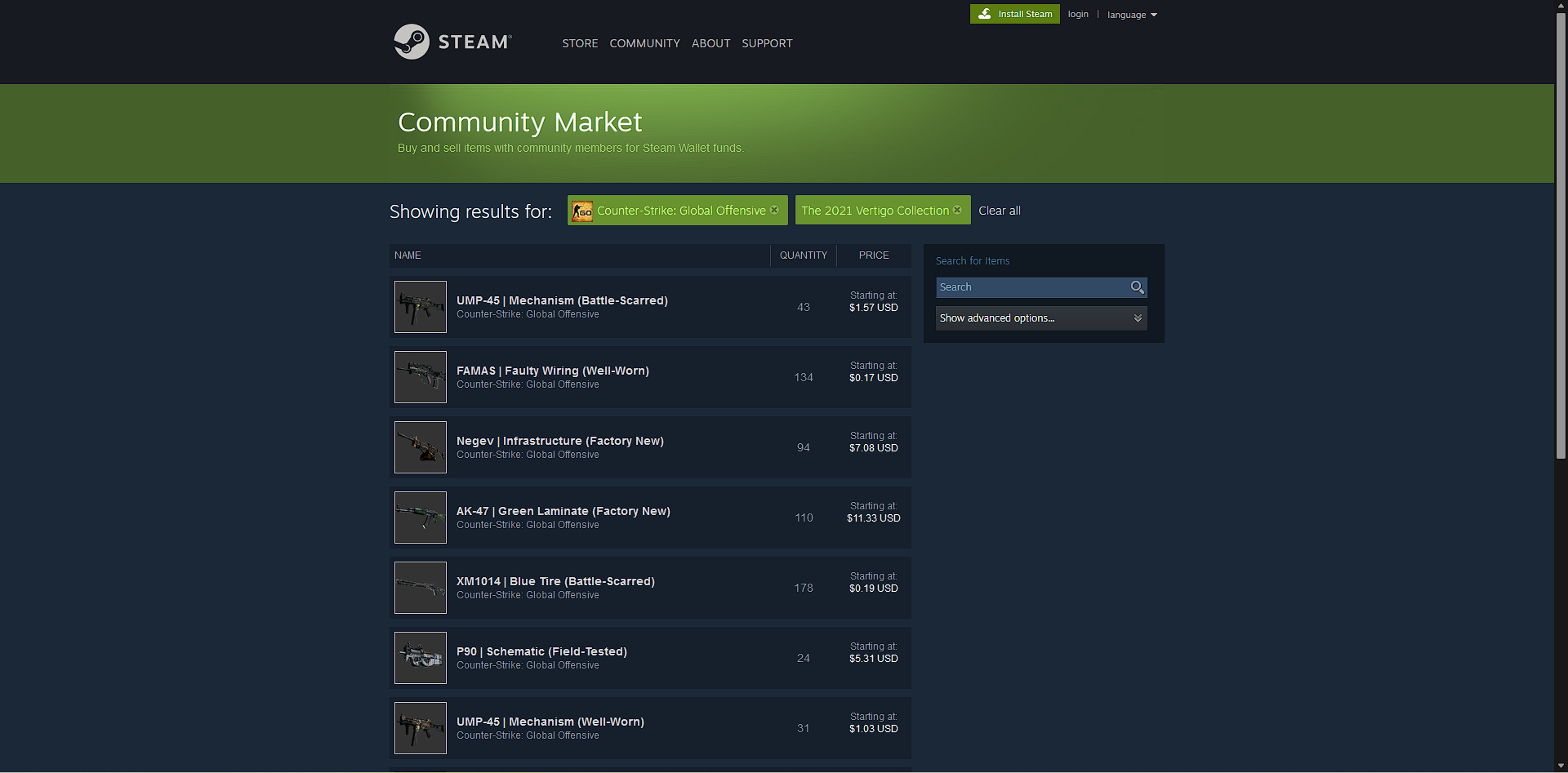This screenshot has width=1568, height=773.
Task: Open FAMAS Faulty Wiring thumbnail
Action: (421, 377)
